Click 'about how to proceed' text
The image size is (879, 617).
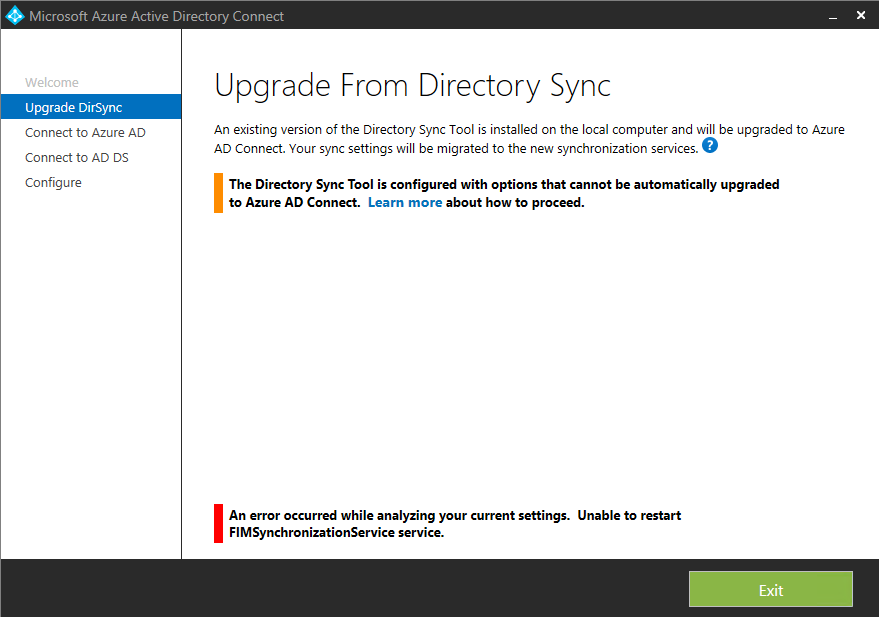[x=515, y=202]
